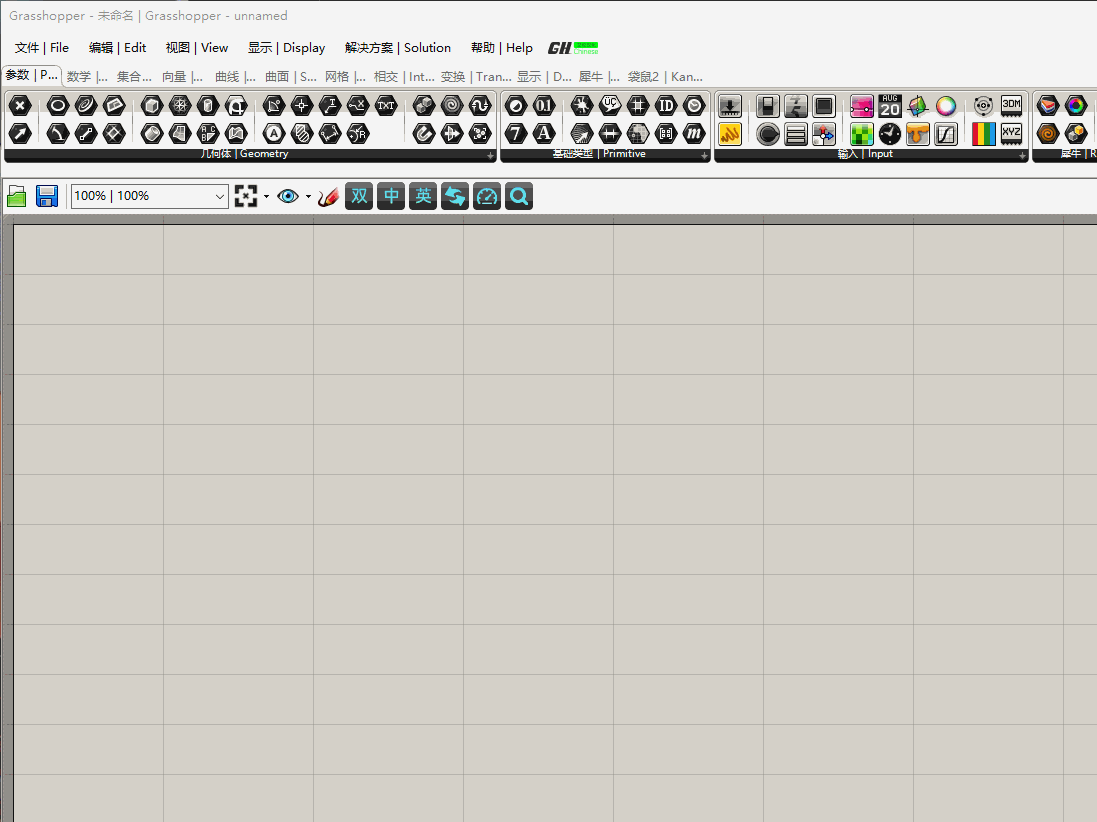Switch to bilingual '双' display mode
Viewport: 1097px width, 822px height.
click(359, 196)
